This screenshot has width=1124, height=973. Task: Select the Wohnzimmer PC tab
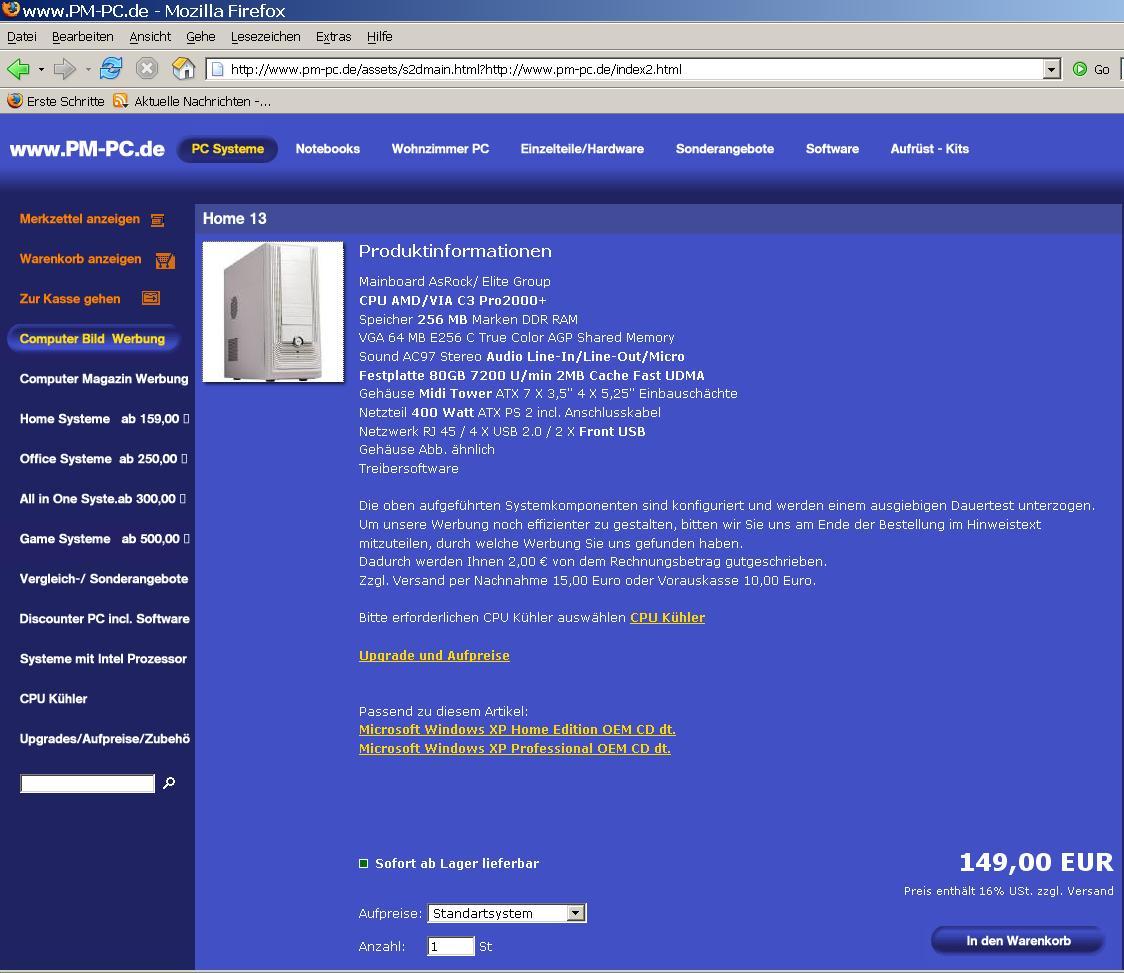tap(440, 149)
